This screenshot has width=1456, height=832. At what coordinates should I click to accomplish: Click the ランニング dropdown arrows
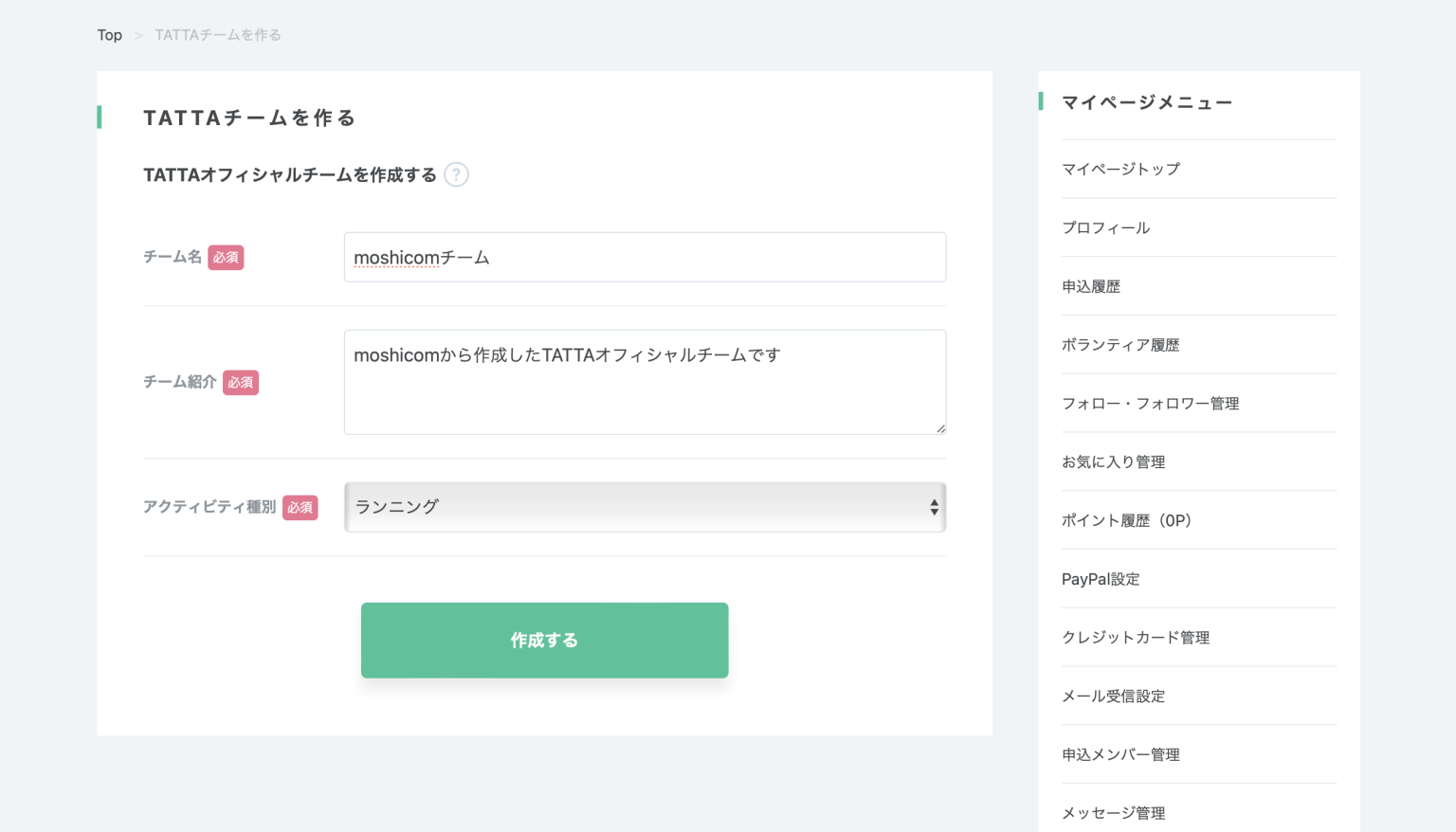coord(934,507)
